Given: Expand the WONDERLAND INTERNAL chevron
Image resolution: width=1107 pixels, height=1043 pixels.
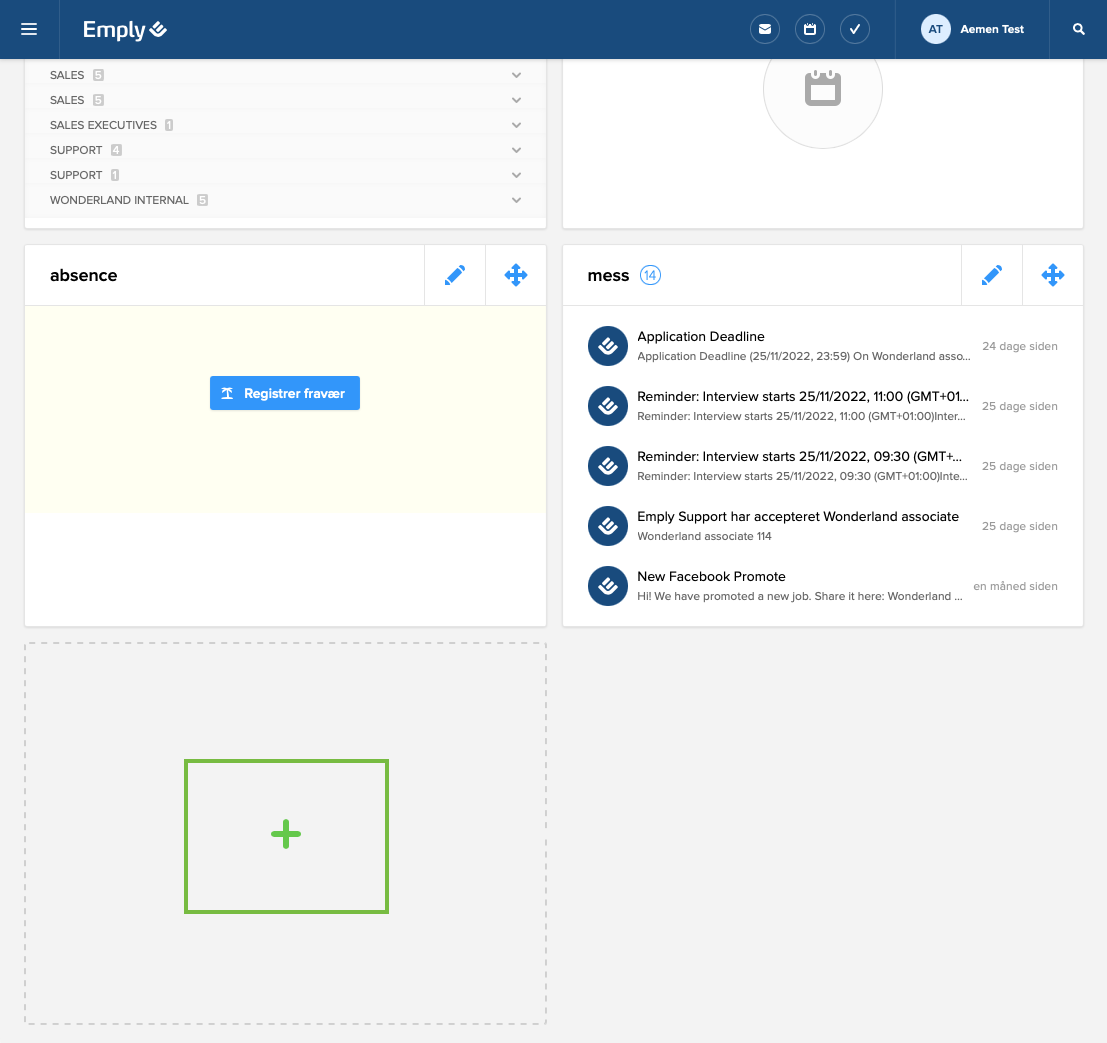Looking at the screenshot, I should 516,200.
